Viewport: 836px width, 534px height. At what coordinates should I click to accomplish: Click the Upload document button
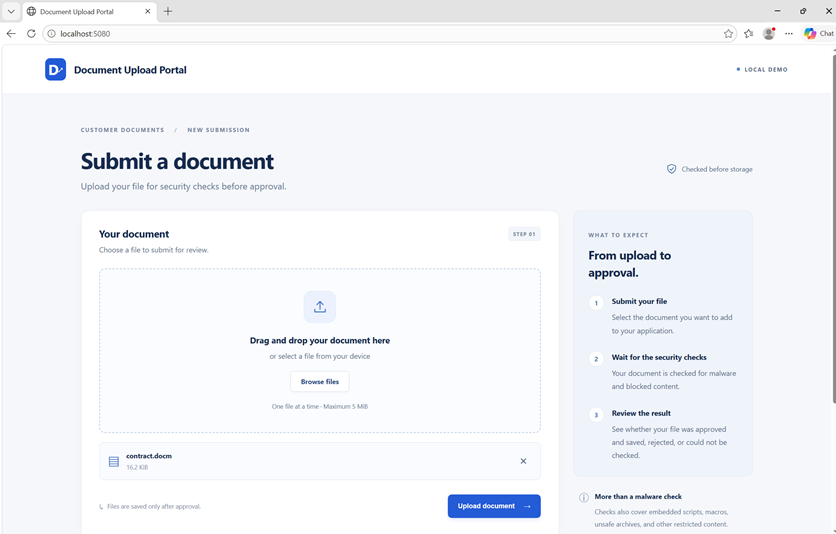[x=494, y=506]
